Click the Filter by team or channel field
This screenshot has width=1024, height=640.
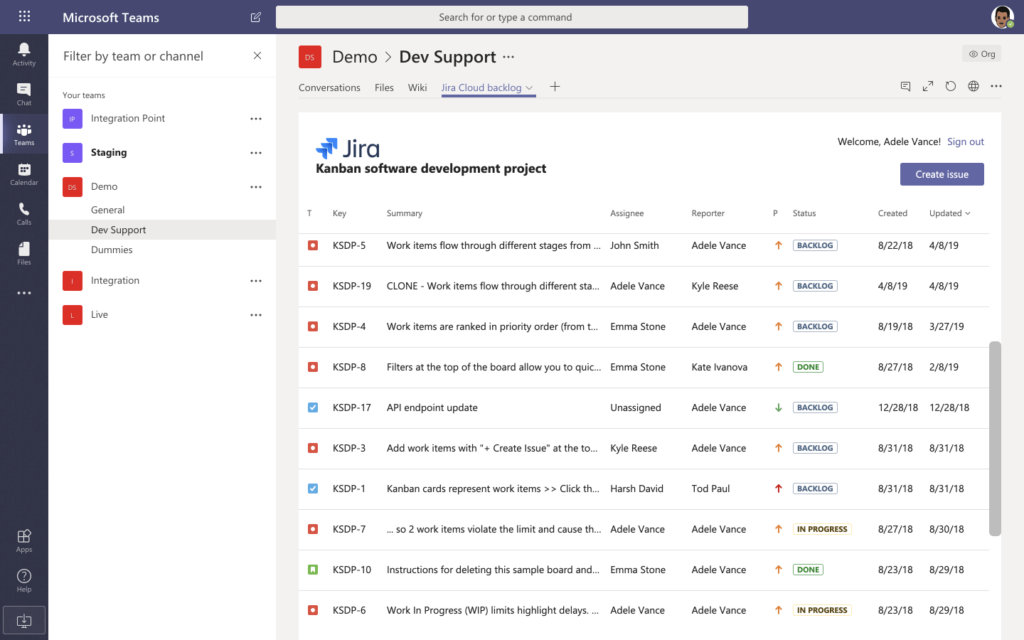(x=133, y=56)
